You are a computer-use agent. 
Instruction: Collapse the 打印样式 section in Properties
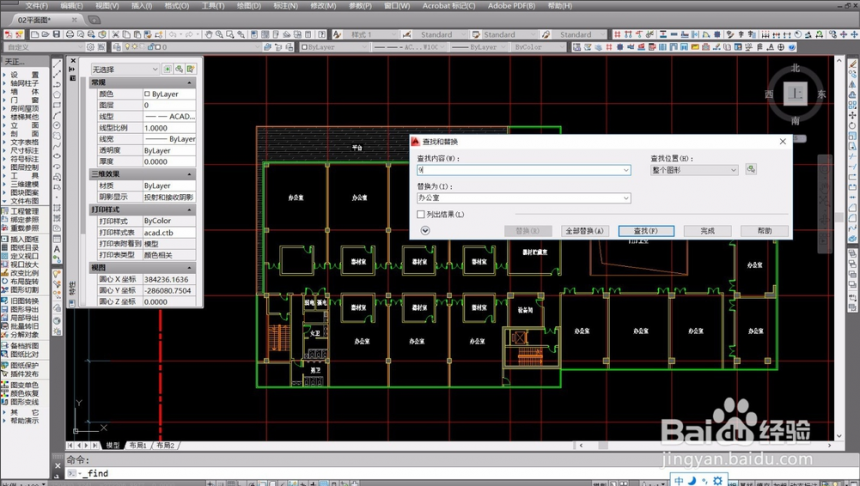click(x=190, y=210)
